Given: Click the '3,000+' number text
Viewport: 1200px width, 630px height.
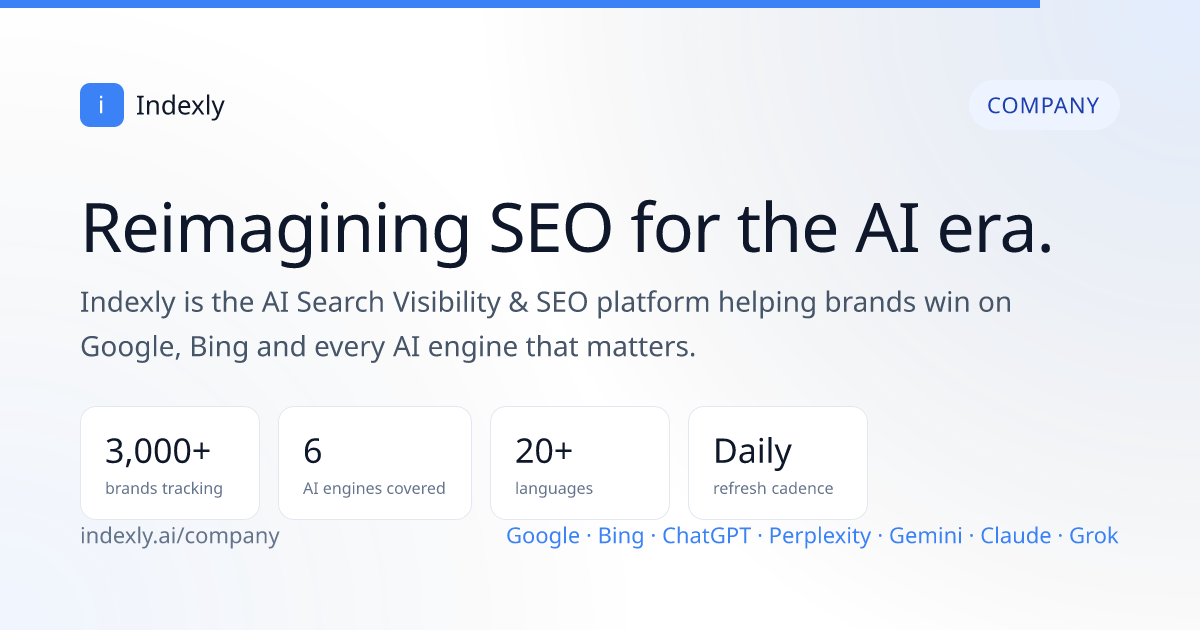Looking at the screenshot, I should click(158, 452).
